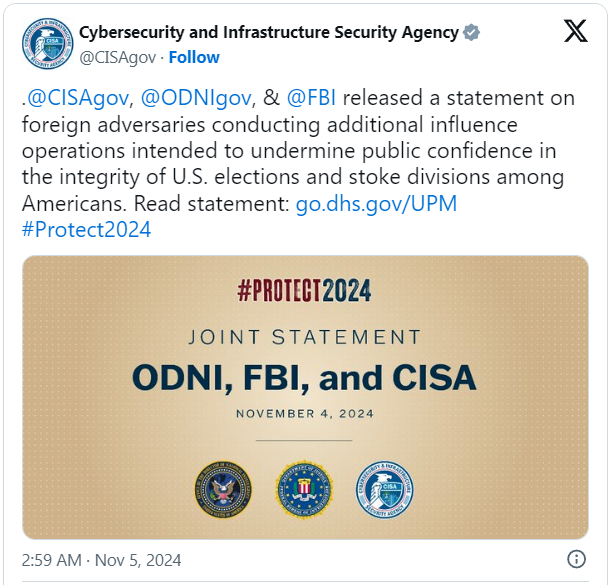Click the #PROTECT2024 banner heading in image
This screenshot has height=585, width=611.
click(x=304, y=290)
